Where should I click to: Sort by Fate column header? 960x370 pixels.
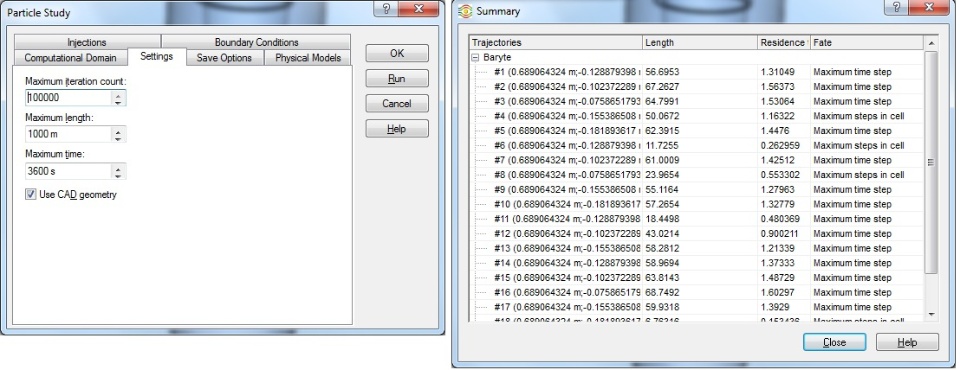866,42
